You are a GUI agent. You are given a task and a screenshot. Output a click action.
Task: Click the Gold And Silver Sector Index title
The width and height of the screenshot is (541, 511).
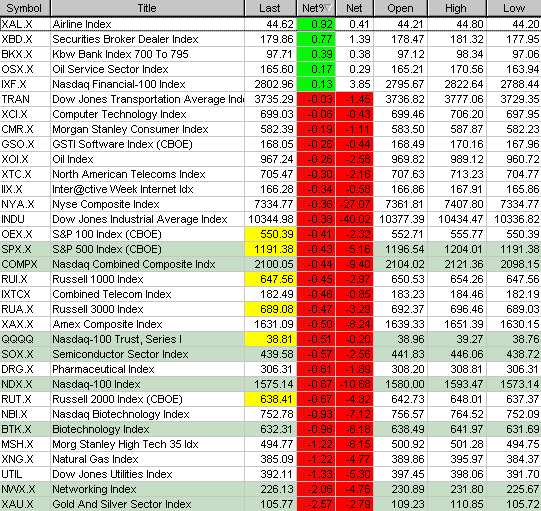[122, 504]
